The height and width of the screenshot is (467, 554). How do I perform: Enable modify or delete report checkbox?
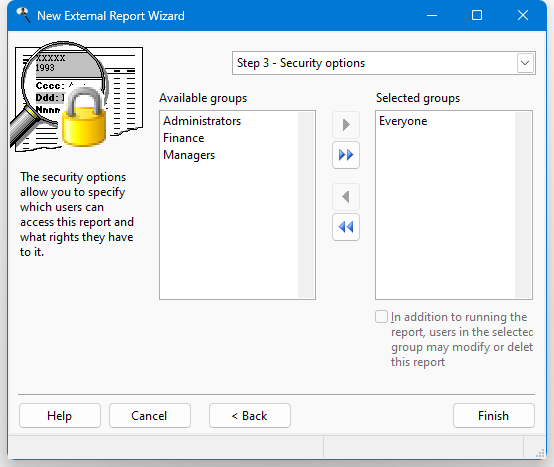click(381, 317)
